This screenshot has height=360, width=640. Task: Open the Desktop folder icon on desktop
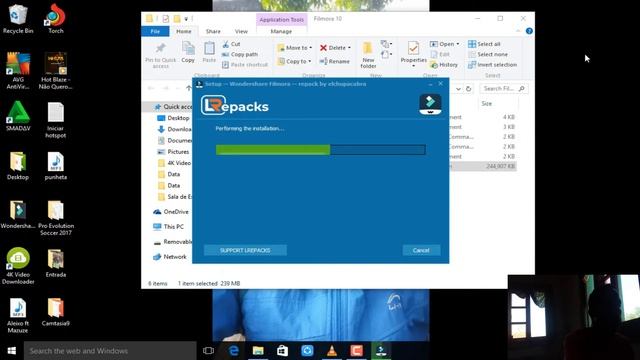(x=18, y=166)
